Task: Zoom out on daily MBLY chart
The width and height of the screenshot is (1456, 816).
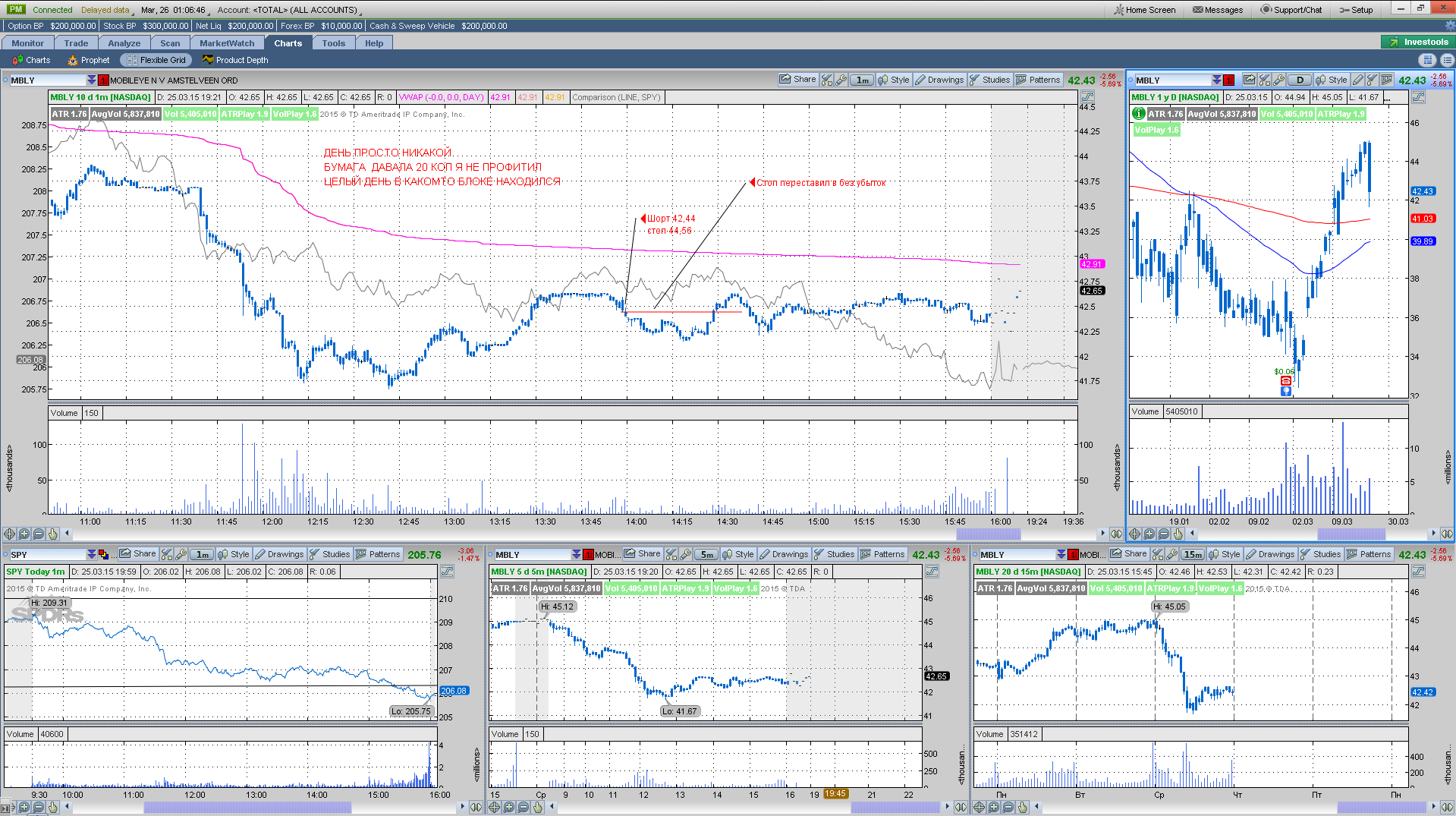Action: coord(1164,534)
